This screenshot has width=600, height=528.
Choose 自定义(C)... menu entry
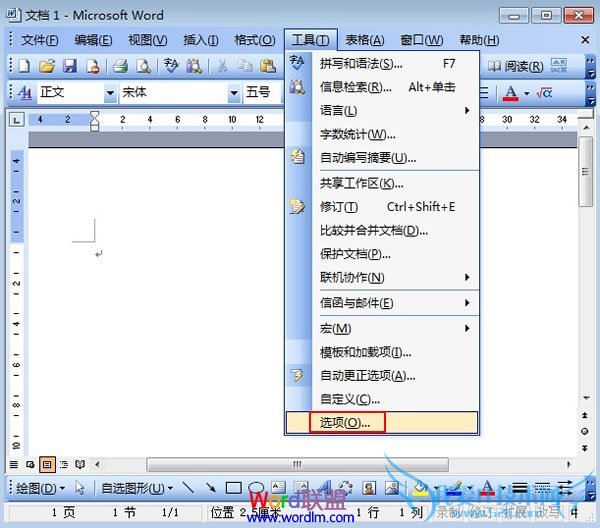(x=382, y=399)
